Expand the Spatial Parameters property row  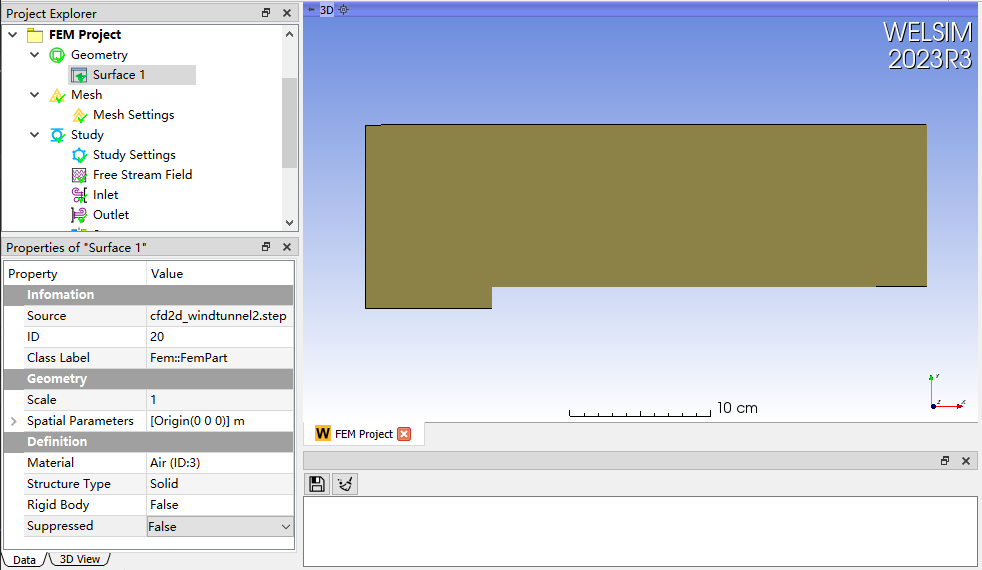coord(13,422)
